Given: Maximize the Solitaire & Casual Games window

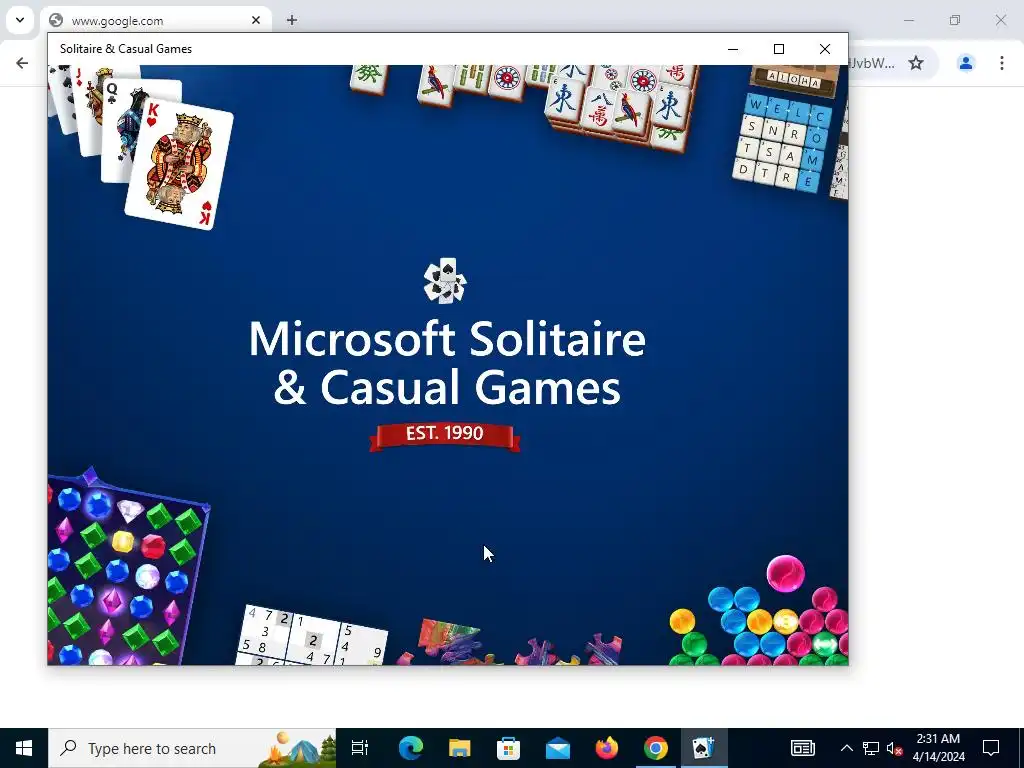Looking at the screenshot, I should tap(778, 49).
